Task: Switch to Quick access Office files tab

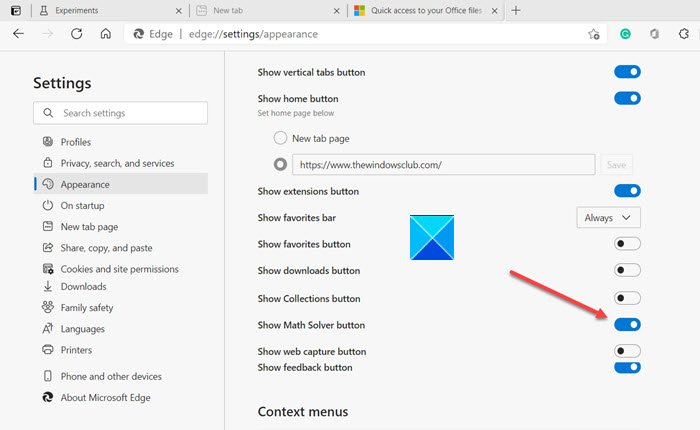Action: (426, 11)
